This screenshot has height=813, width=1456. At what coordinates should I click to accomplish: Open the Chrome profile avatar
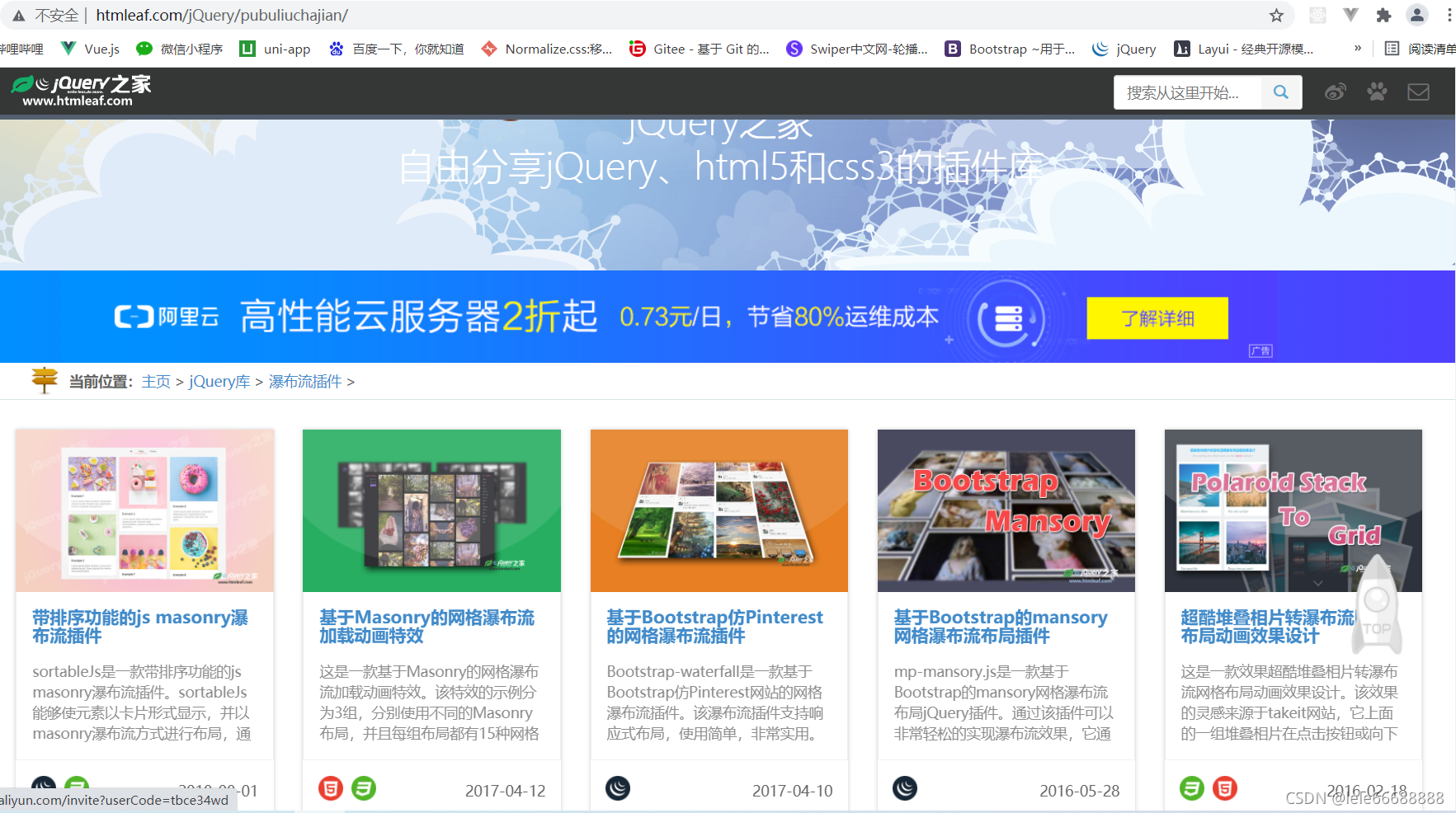(x=1416, y=15)
